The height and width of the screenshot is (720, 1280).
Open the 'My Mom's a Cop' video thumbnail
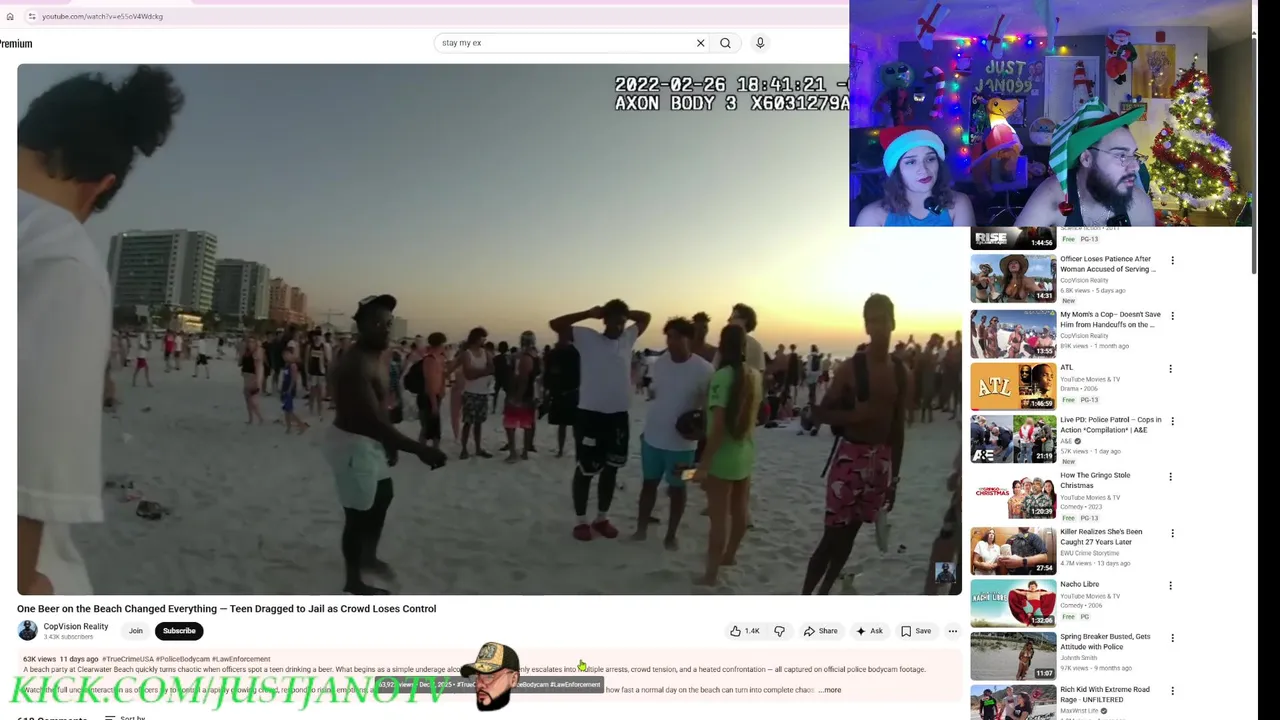[1013, 333]
